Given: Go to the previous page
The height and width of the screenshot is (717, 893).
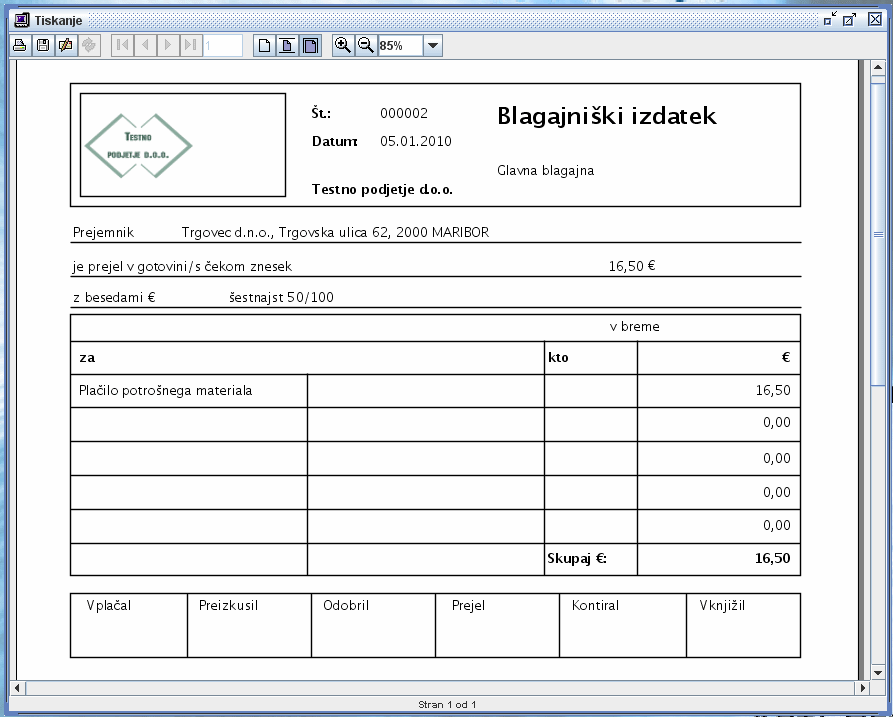Looking at the screenshot, I should [145, 45].
